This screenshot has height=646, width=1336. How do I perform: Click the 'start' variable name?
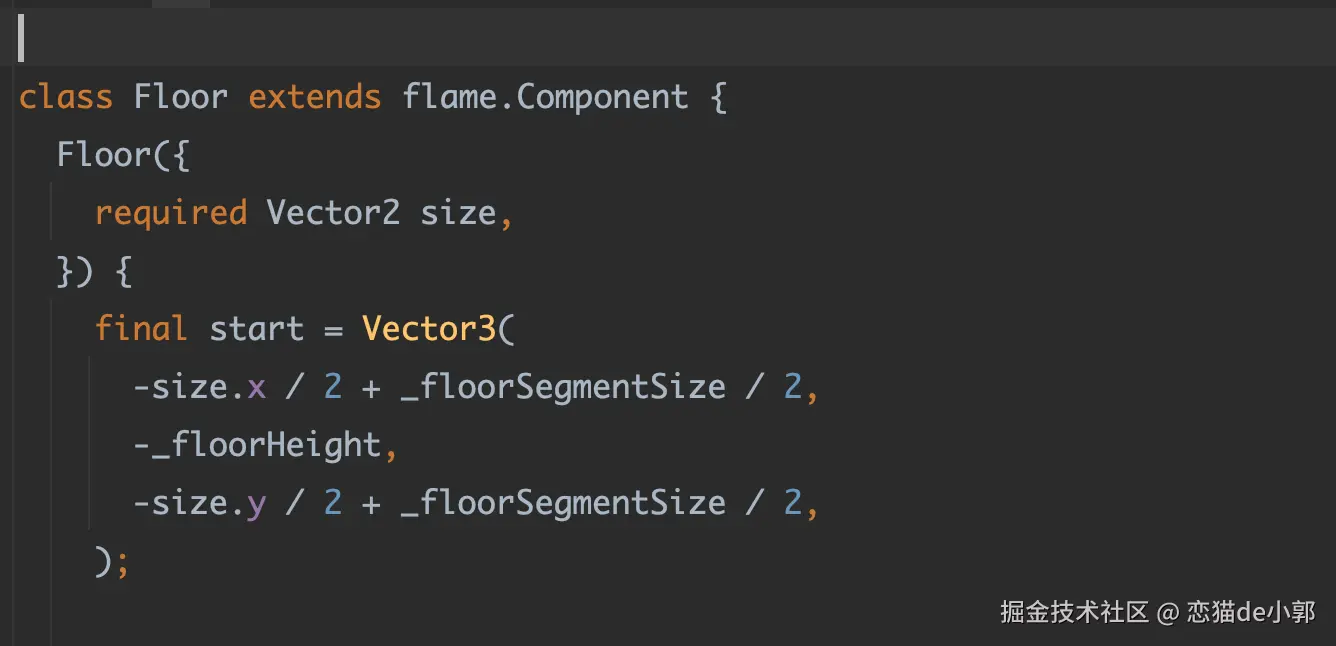click(256, 329)
